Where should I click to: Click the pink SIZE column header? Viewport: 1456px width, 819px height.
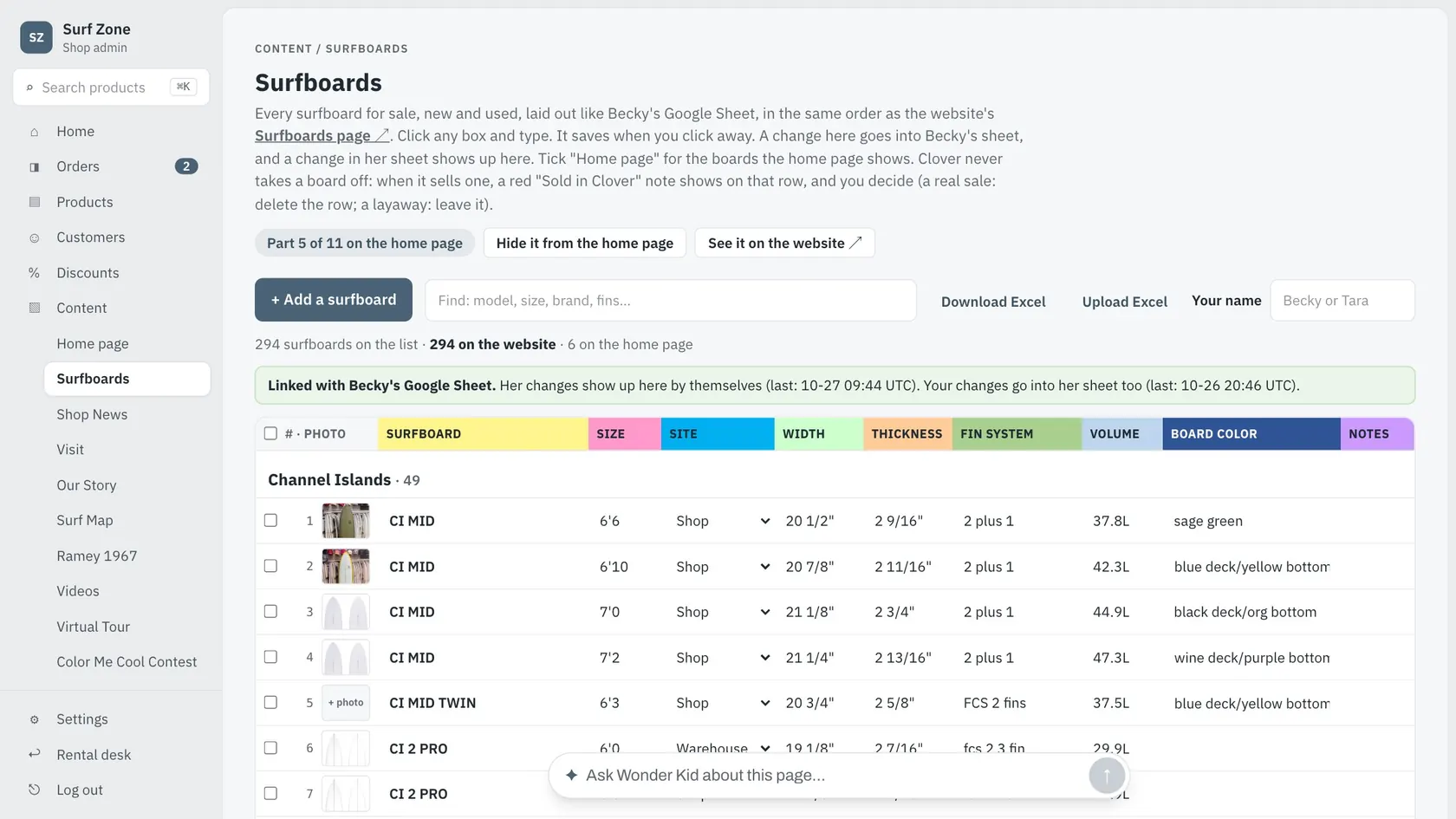pos(625,434)
